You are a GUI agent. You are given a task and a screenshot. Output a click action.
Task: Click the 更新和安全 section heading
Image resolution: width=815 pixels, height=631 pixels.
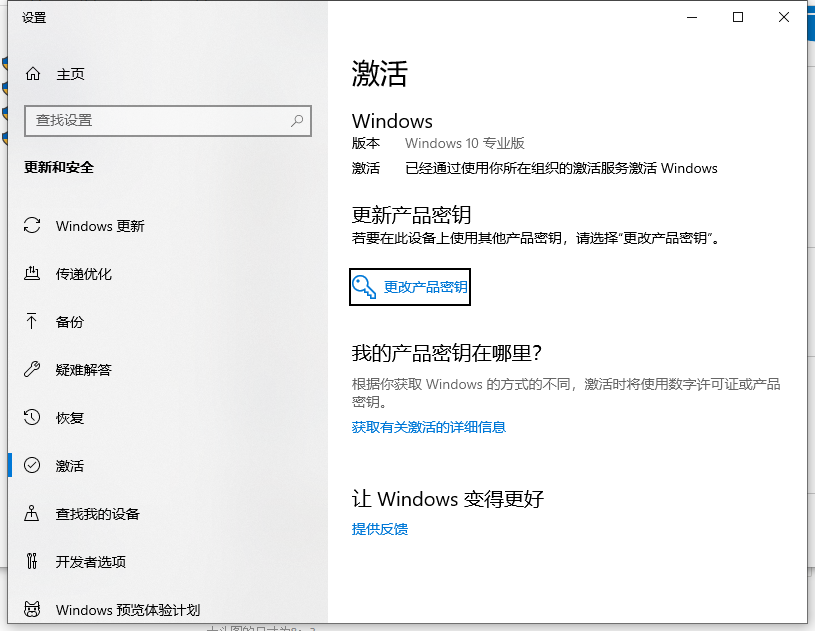click(59, 167)
